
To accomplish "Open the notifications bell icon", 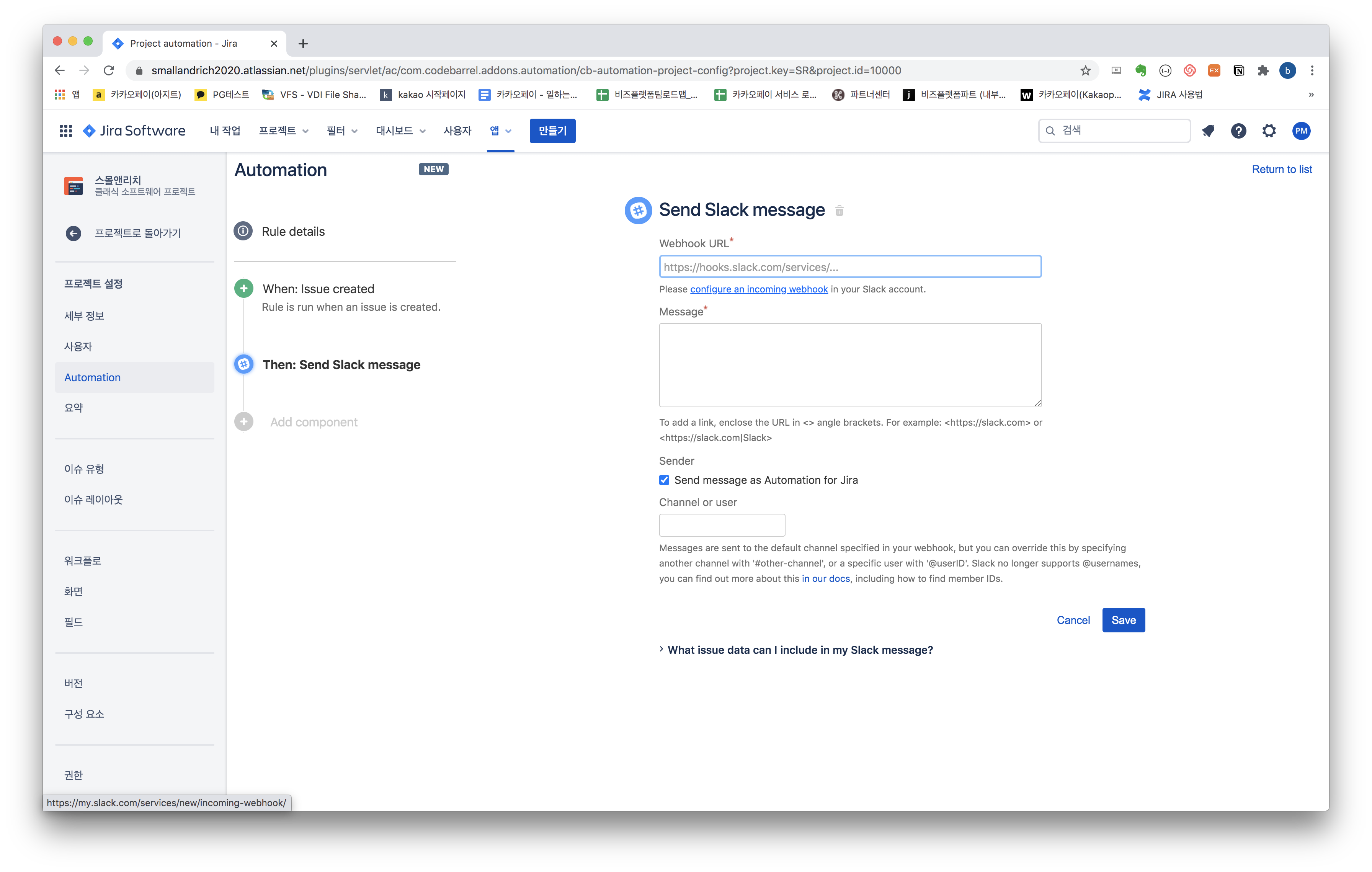I will 1208,131.
